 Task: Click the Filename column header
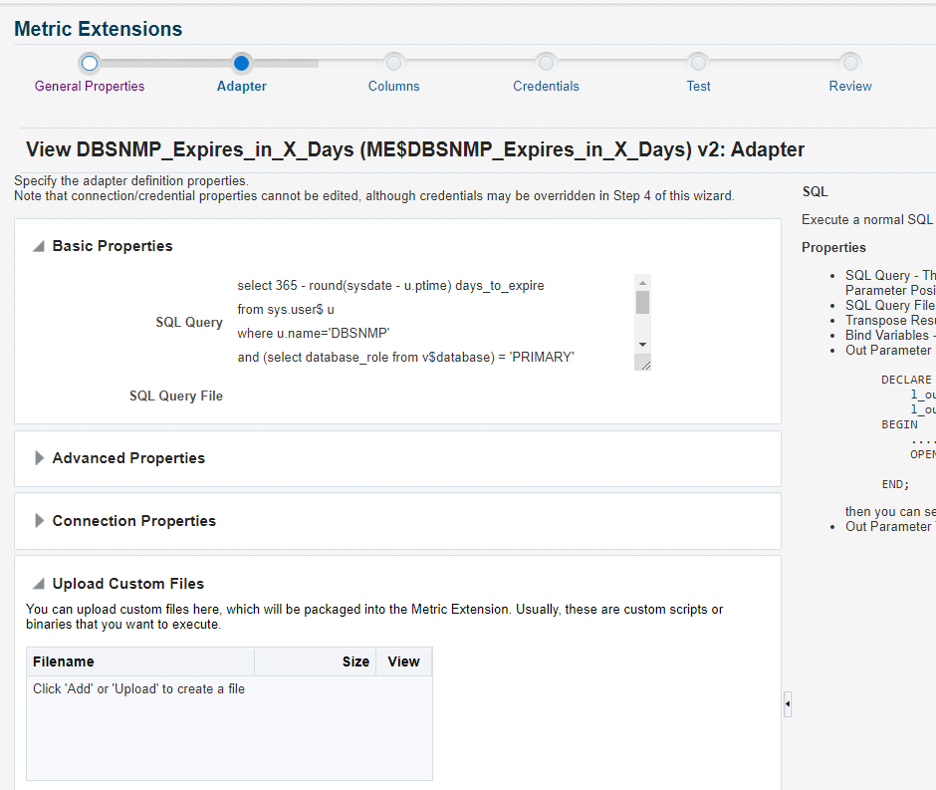[140, 662]
